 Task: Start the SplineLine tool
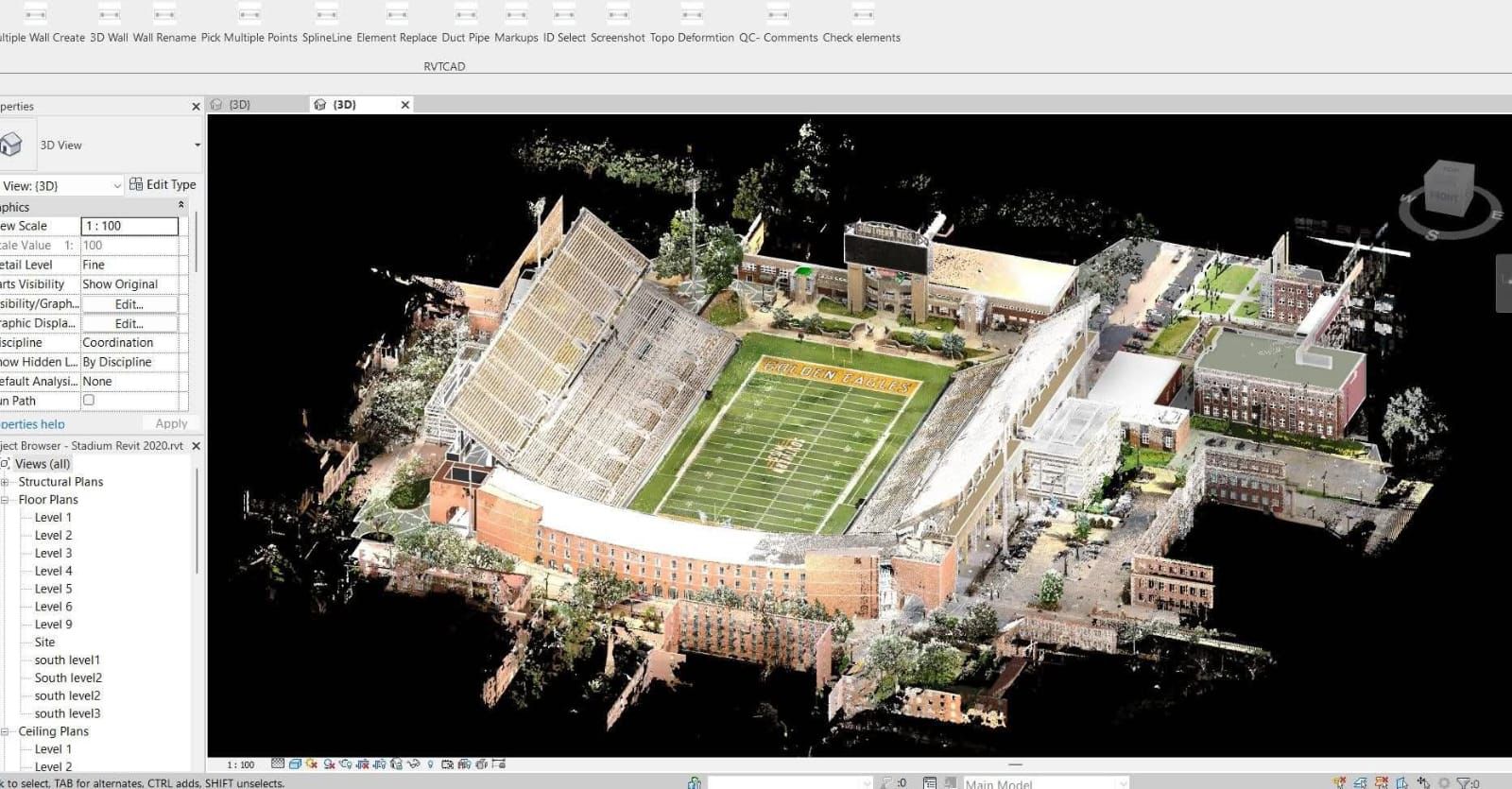[327, 26]
